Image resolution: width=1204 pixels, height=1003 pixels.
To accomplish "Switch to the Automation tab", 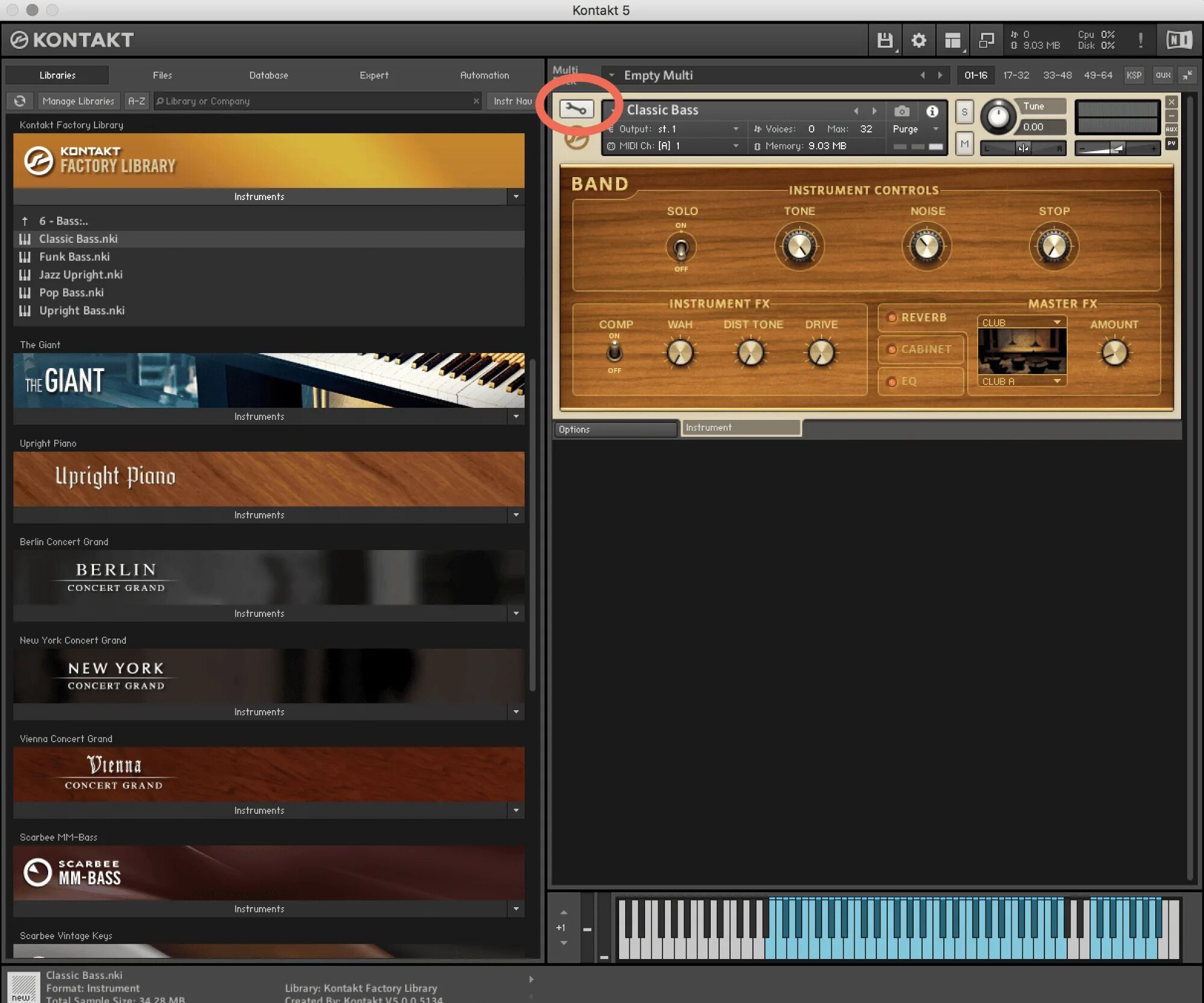I will tap(484, 75).
